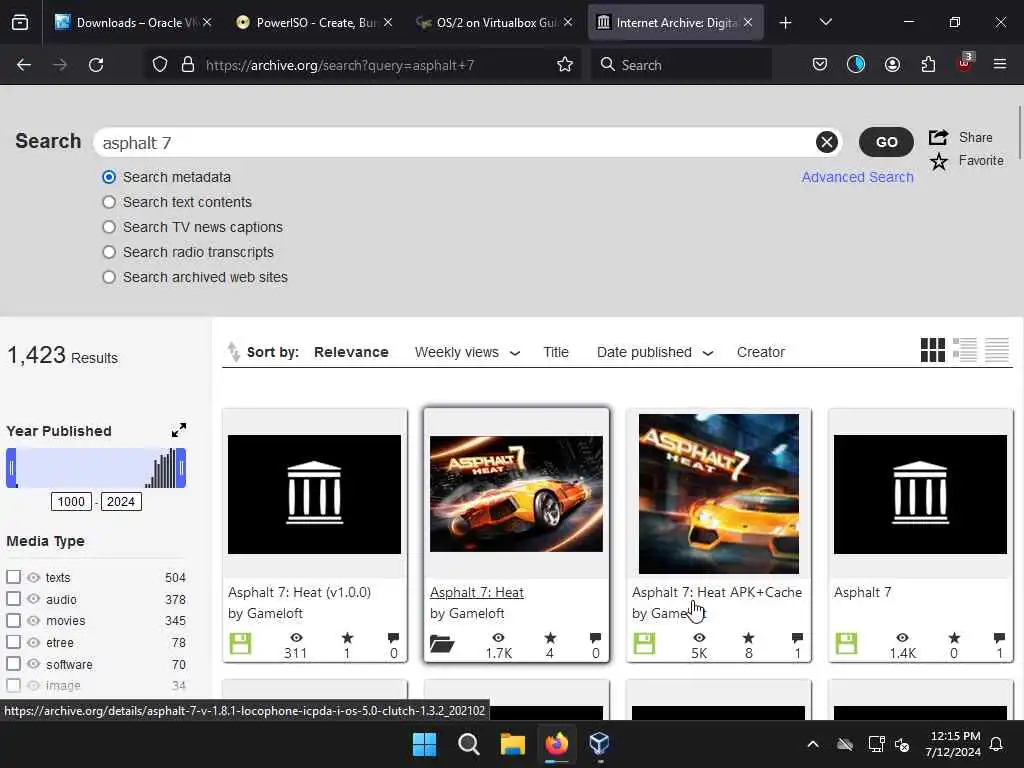
Task: Click the Asphalt 7: Heat Lamborghini thumbnail
Action: 516,494
